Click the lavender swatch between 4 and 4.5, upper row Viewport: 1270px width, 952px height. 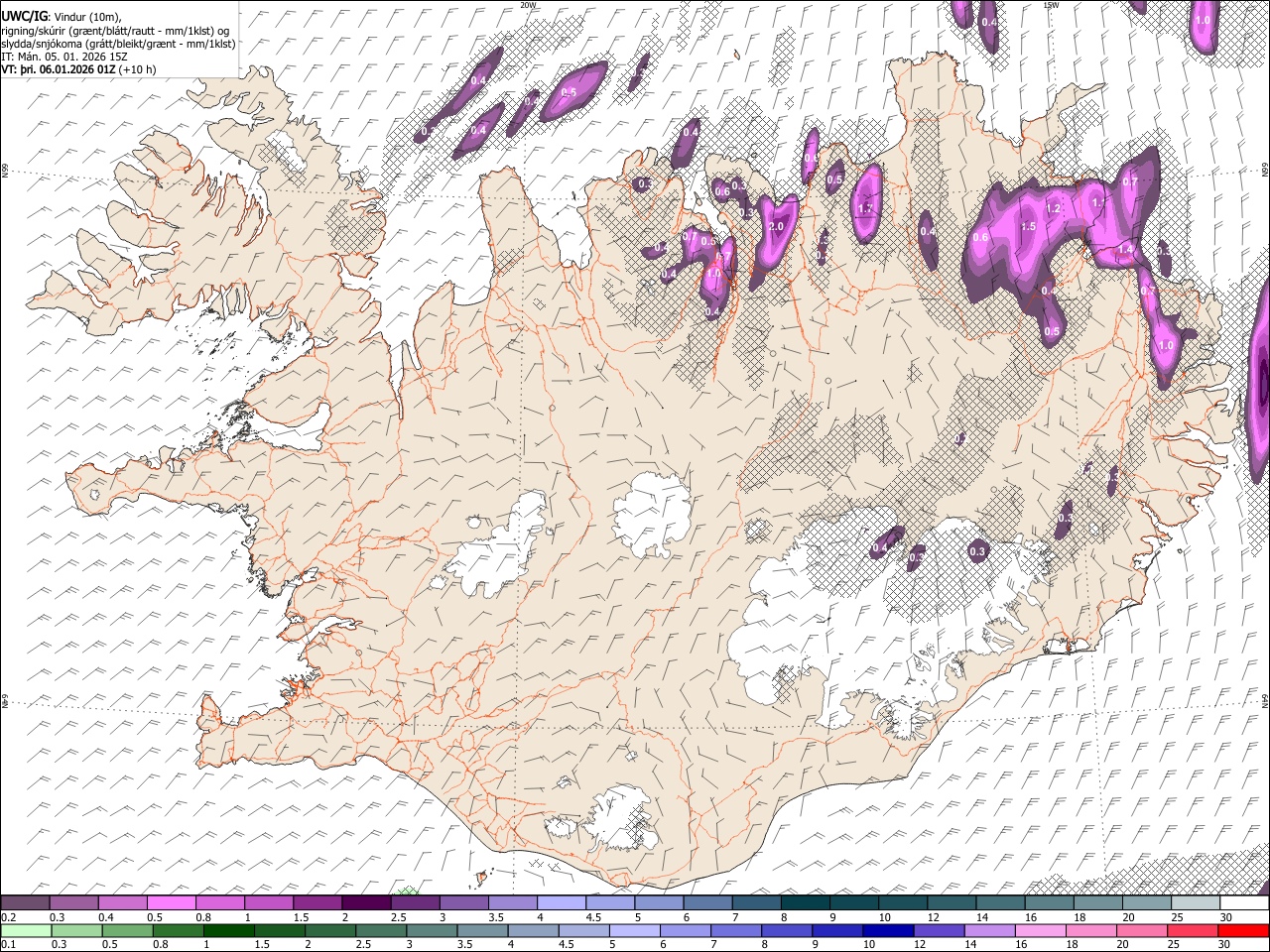coord(561,902)
